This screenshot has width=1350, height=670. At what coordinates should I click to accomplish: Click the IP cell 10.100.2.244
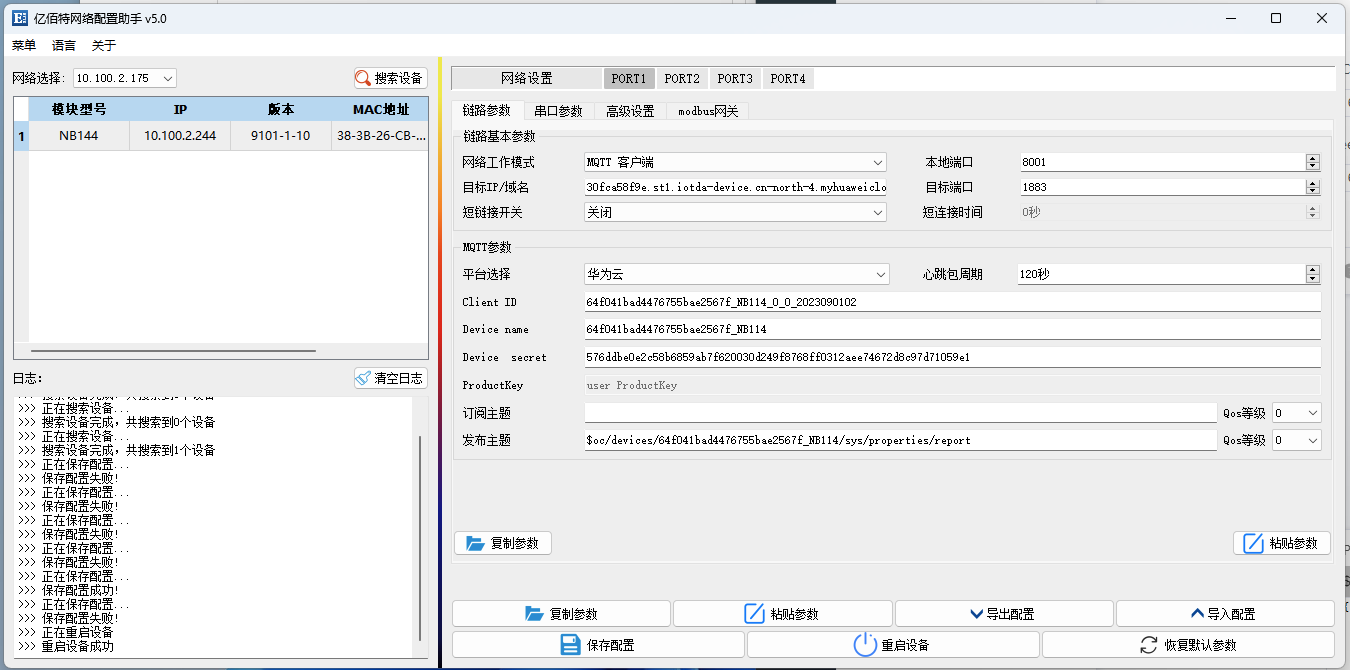(180, 136)
